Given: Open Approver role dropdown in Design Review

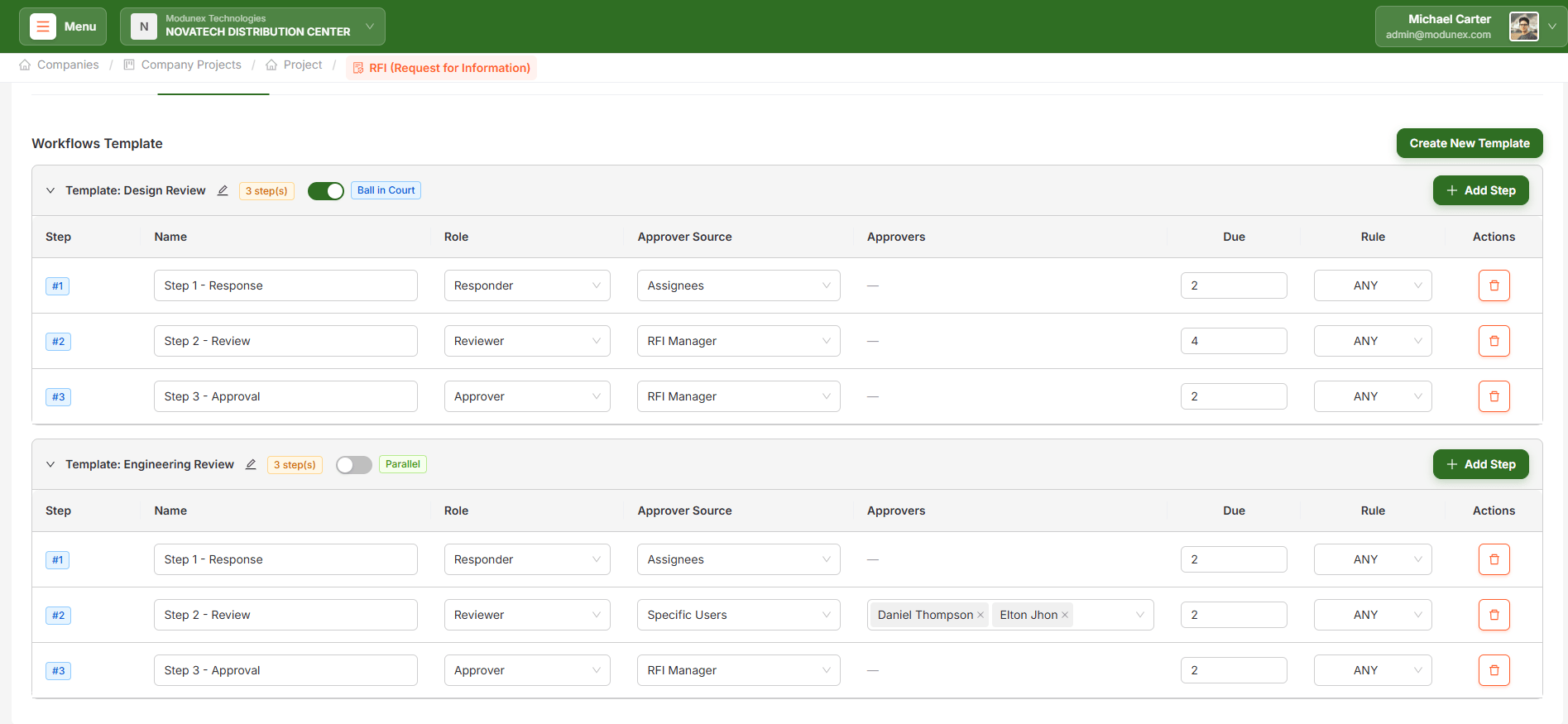Looking at the screenshot, I should [x=527, y=396].
